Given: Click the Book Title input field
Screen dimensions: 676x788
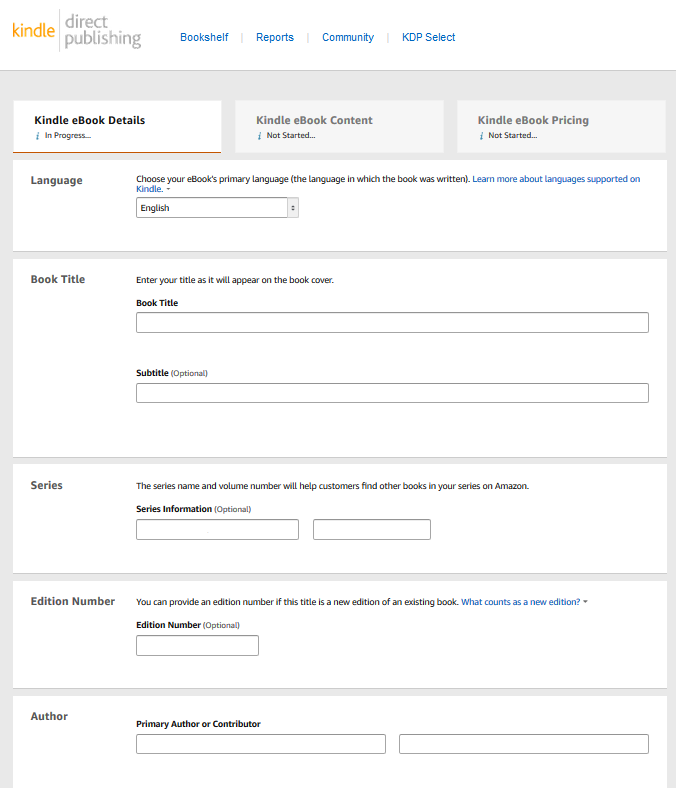Looking at the screenshot, I should [392, 322].
